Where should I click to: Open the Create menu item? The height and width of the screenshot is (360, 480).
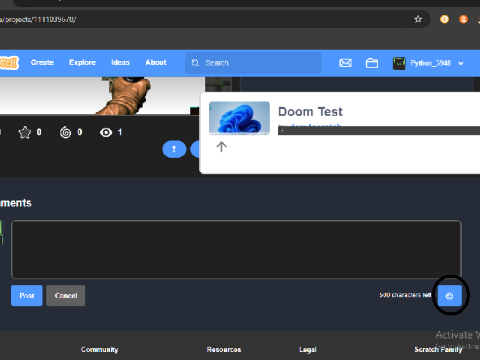click(x=42, y=62)
